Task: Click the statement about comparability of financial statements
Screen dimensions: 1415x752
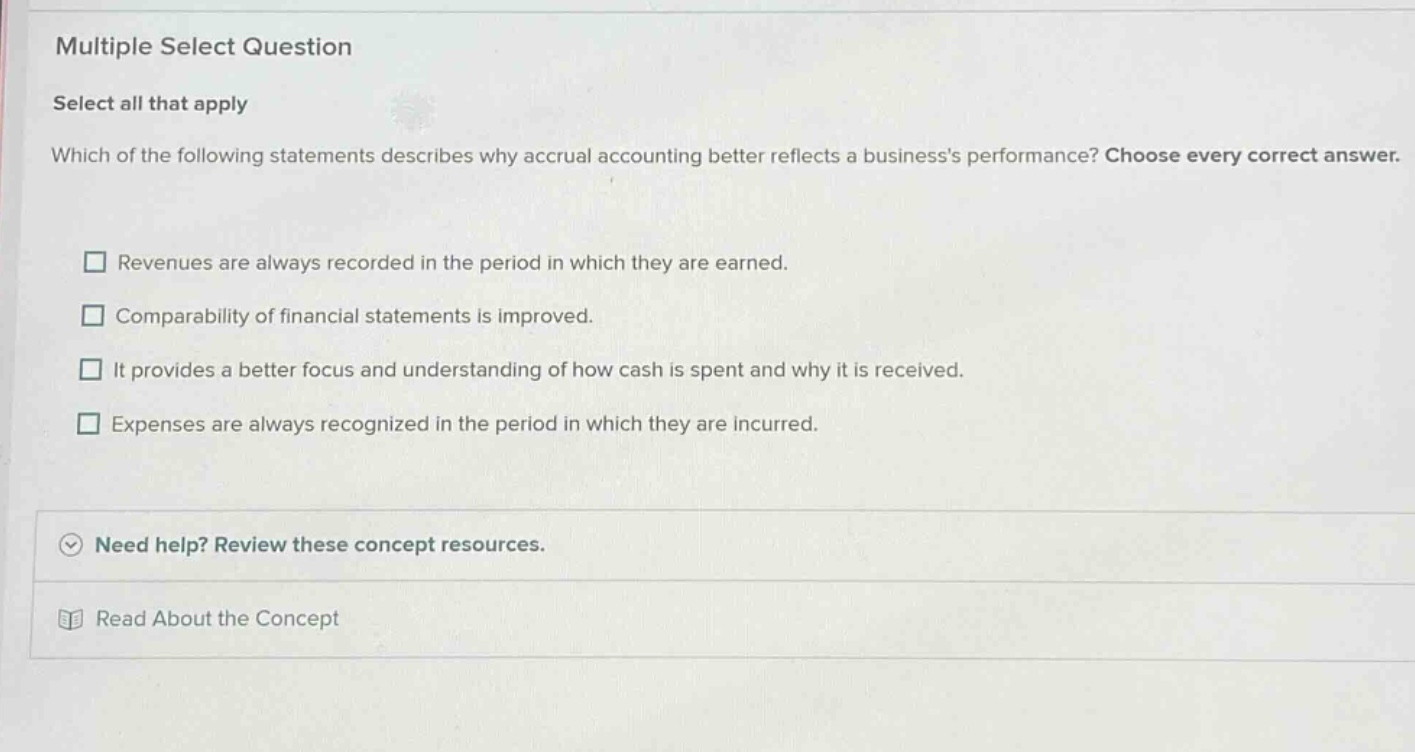Action: 354,315
